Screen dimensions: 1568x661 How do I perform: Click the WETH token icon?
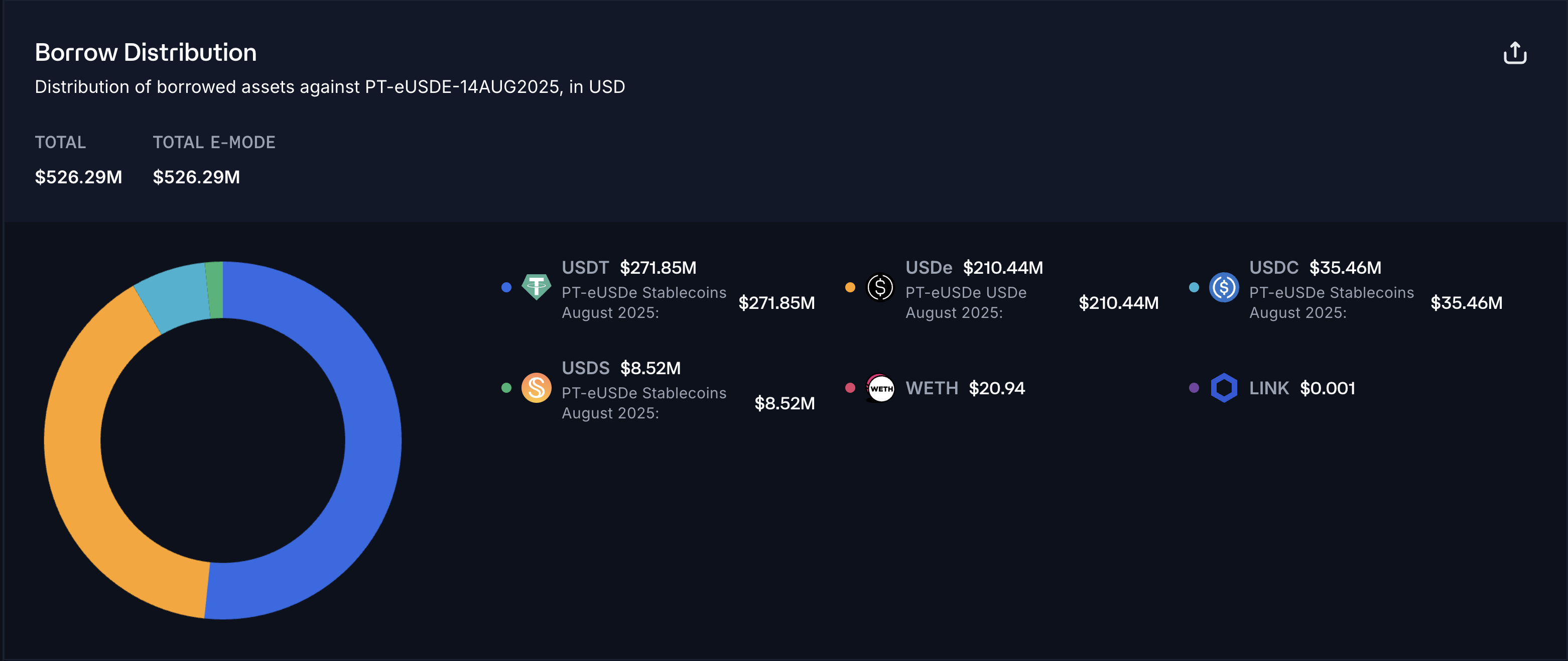(879, 387)
